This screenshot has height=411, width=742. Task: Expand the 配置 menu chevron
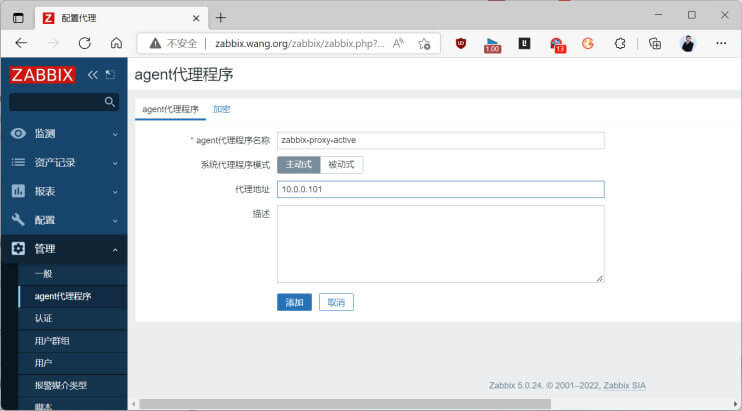[115, 221]
